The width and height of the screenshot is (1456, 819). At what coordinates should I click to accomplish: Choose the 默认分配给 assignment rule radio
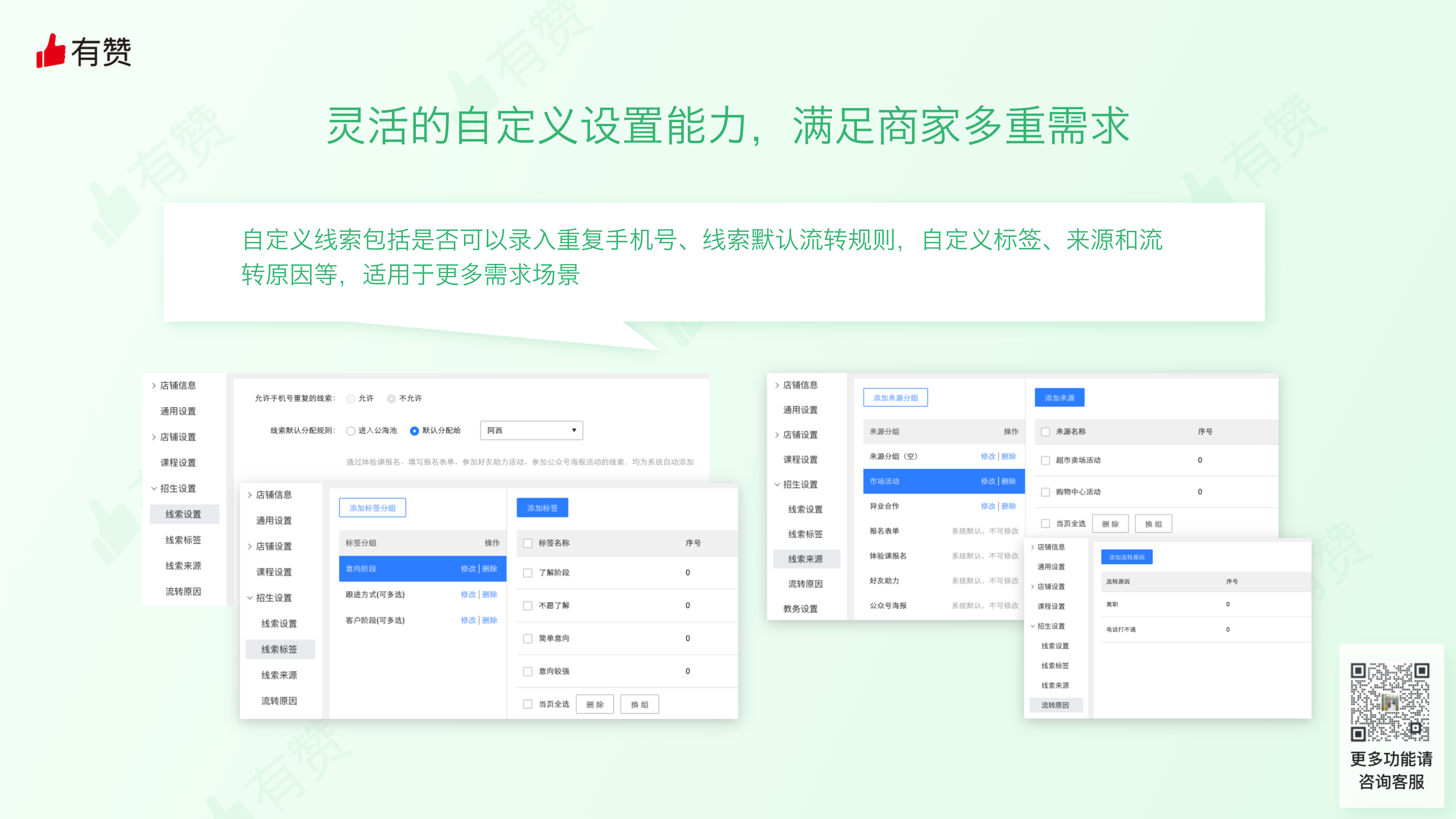[x=414, y=431]
